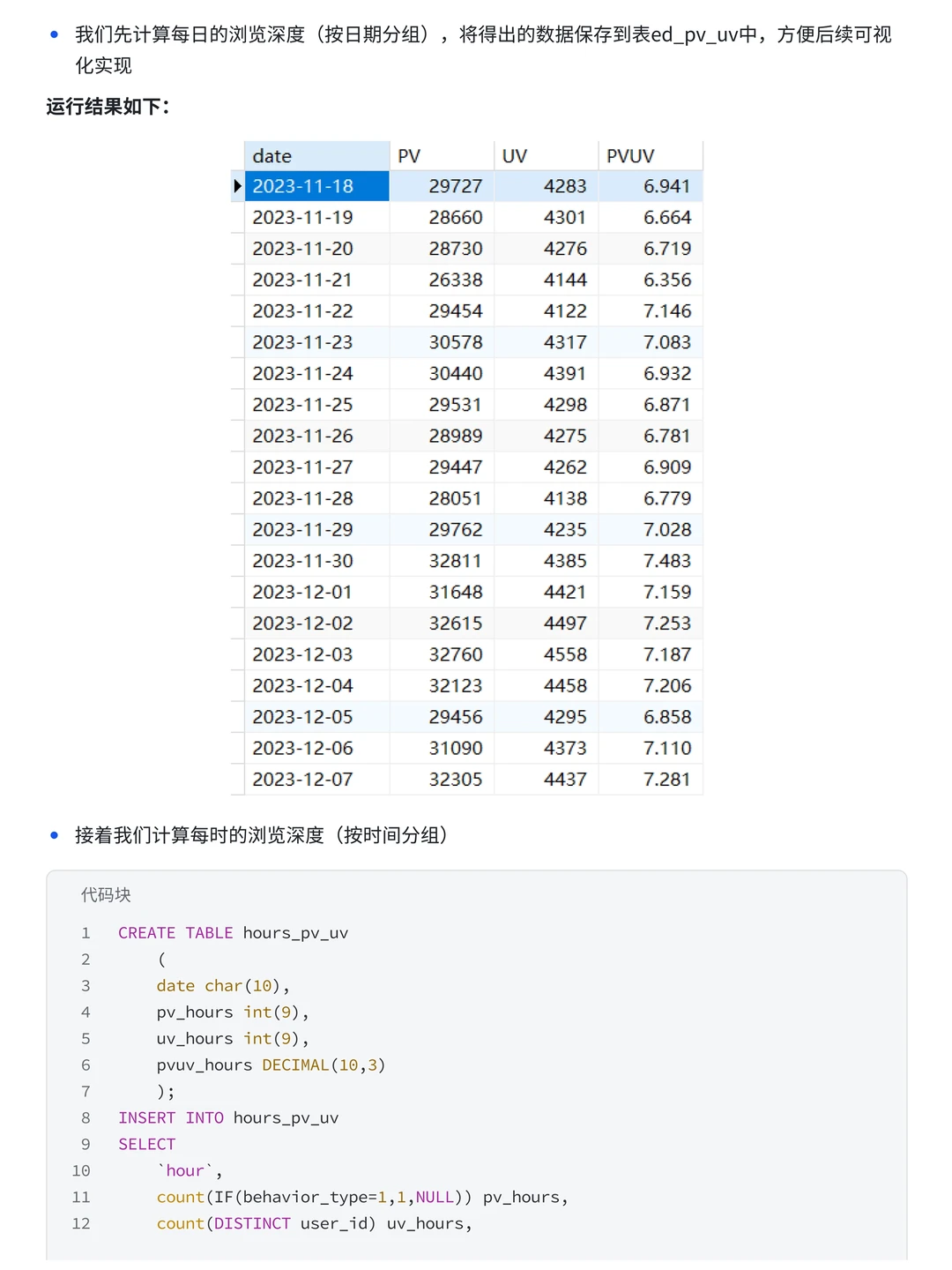Click the count(DISTINCT user_id) code line

(314, 1224)
